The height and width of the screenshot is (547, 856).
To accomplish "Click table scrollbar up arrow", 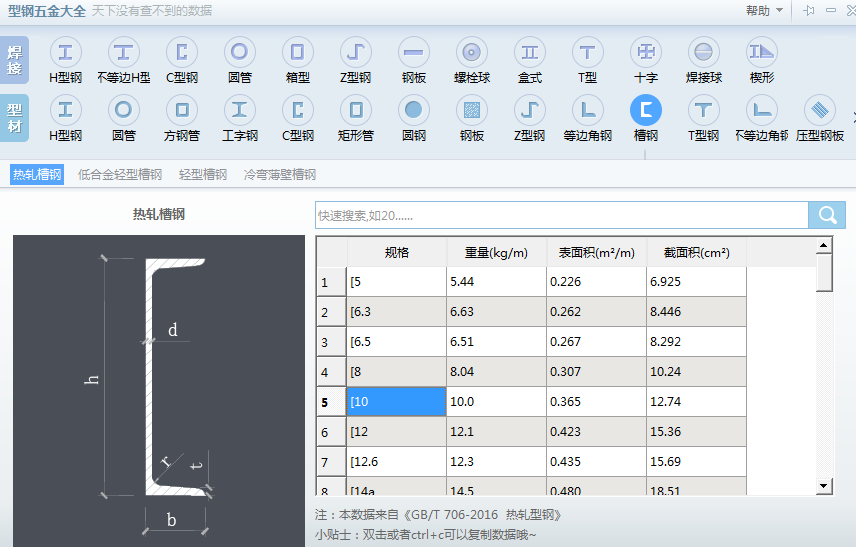I will point(824,246).
